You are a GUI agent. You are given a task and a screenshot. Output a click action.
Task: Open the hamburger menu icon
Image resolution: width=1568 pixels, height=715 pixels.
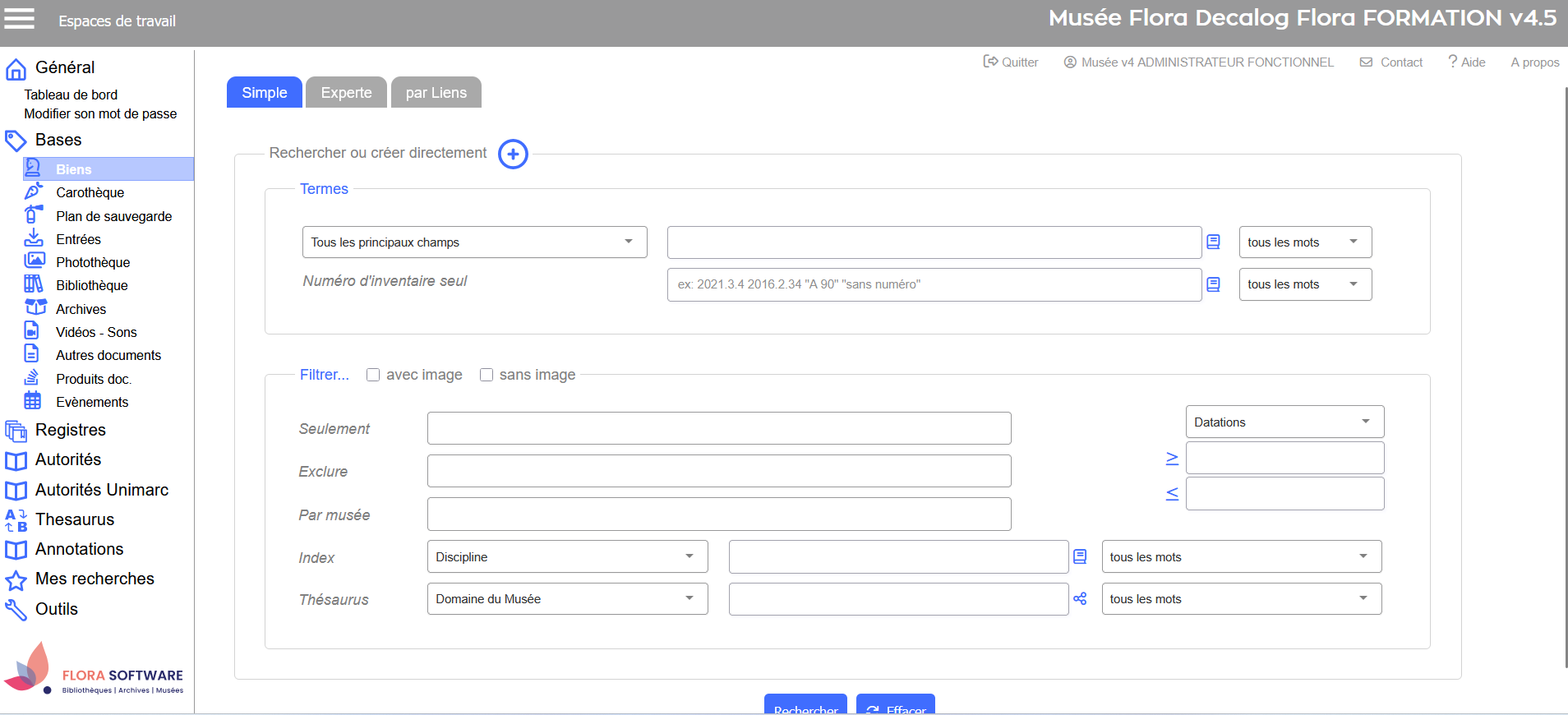pos(20,19)
